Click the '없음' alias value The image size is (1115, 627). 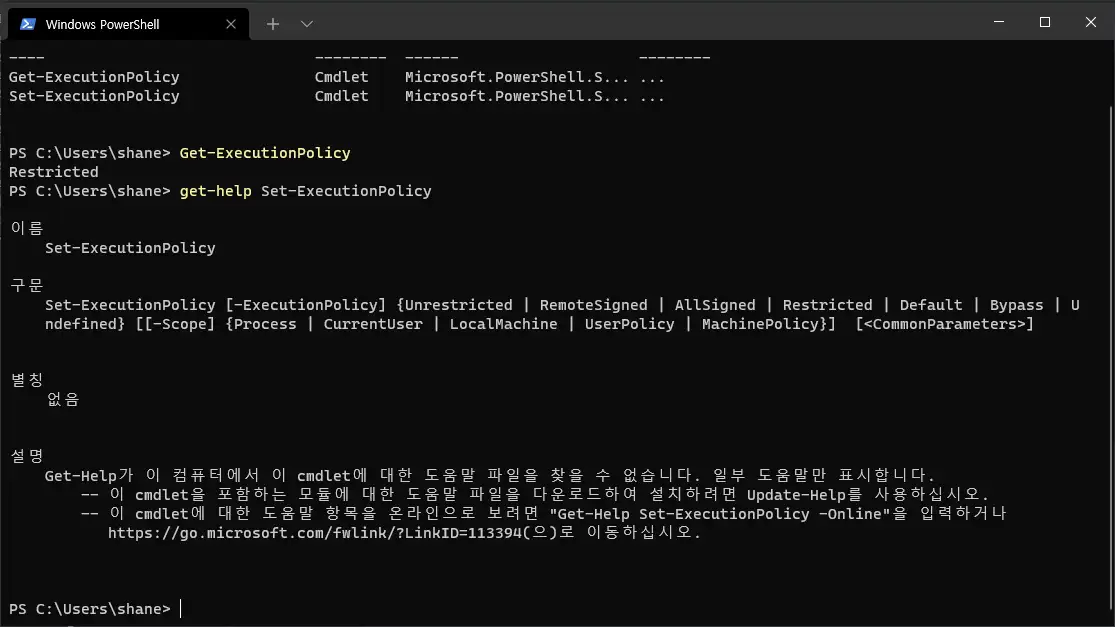click(x=63, y=400)
